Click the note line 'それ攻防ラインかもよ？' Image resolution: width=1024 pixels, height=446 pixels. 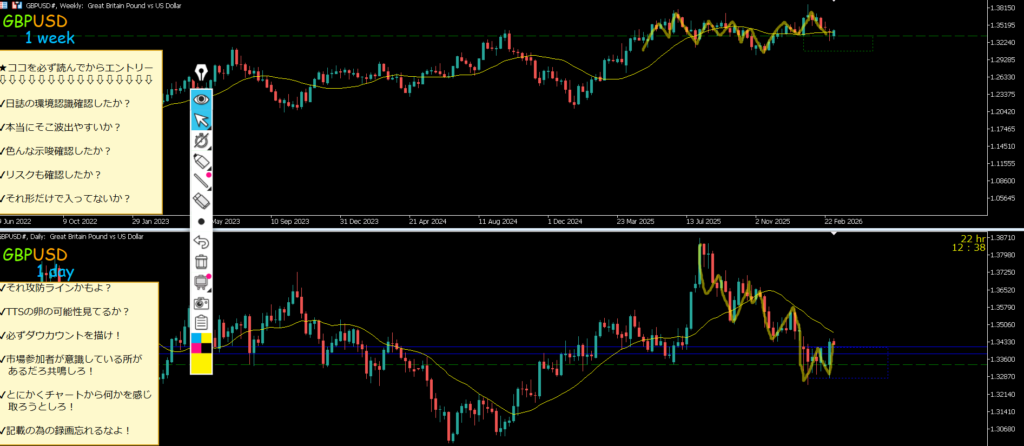pyautogui.click(x=56, y=287)
